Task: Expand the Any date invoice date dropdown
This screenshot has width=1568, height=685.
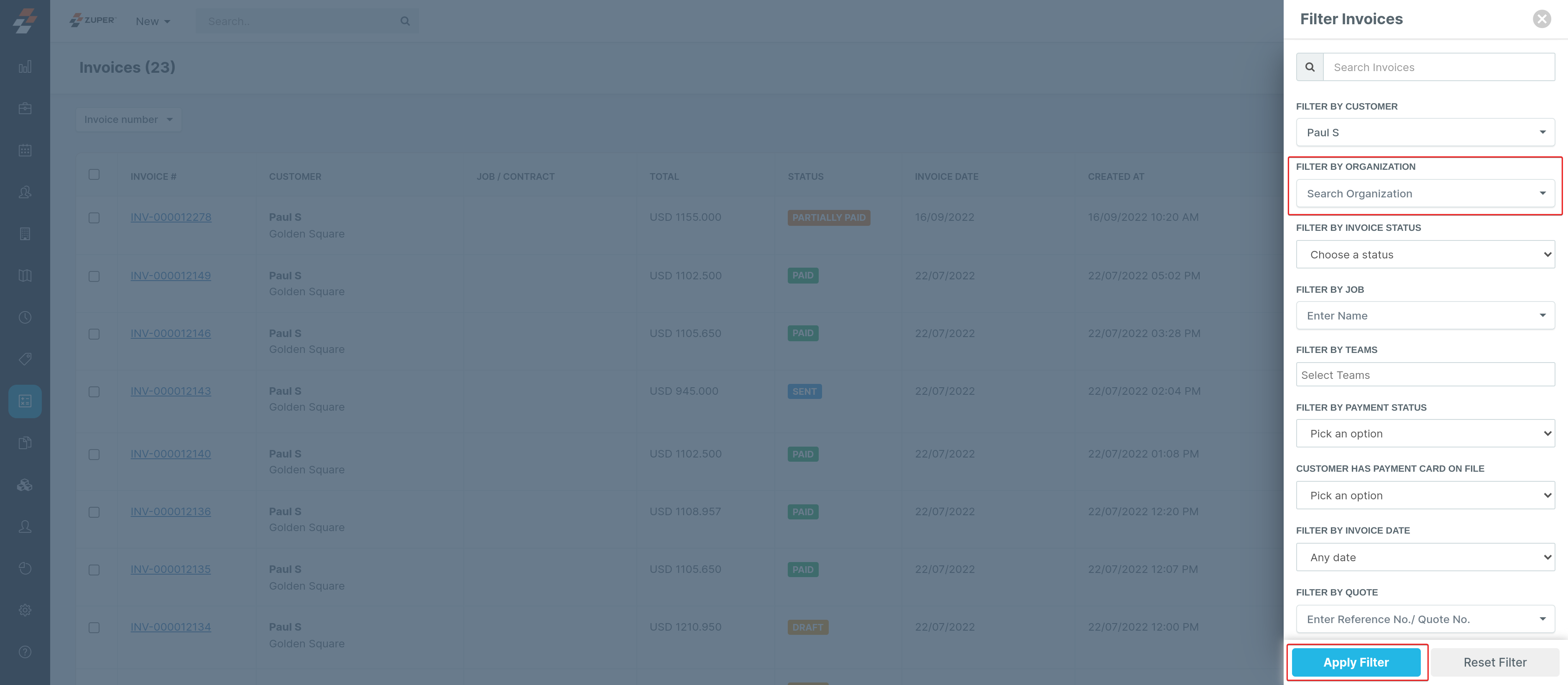Action: 1424,557
